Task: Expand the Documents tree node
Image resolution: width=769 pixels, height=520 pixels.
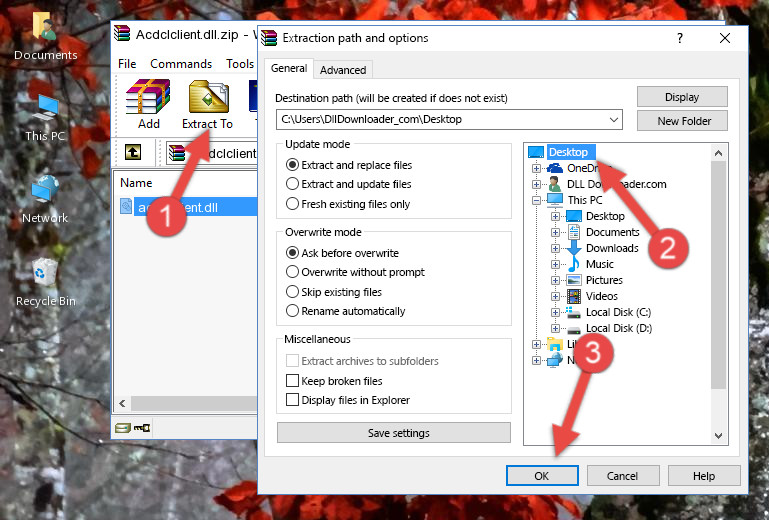Action: point(555,233)
